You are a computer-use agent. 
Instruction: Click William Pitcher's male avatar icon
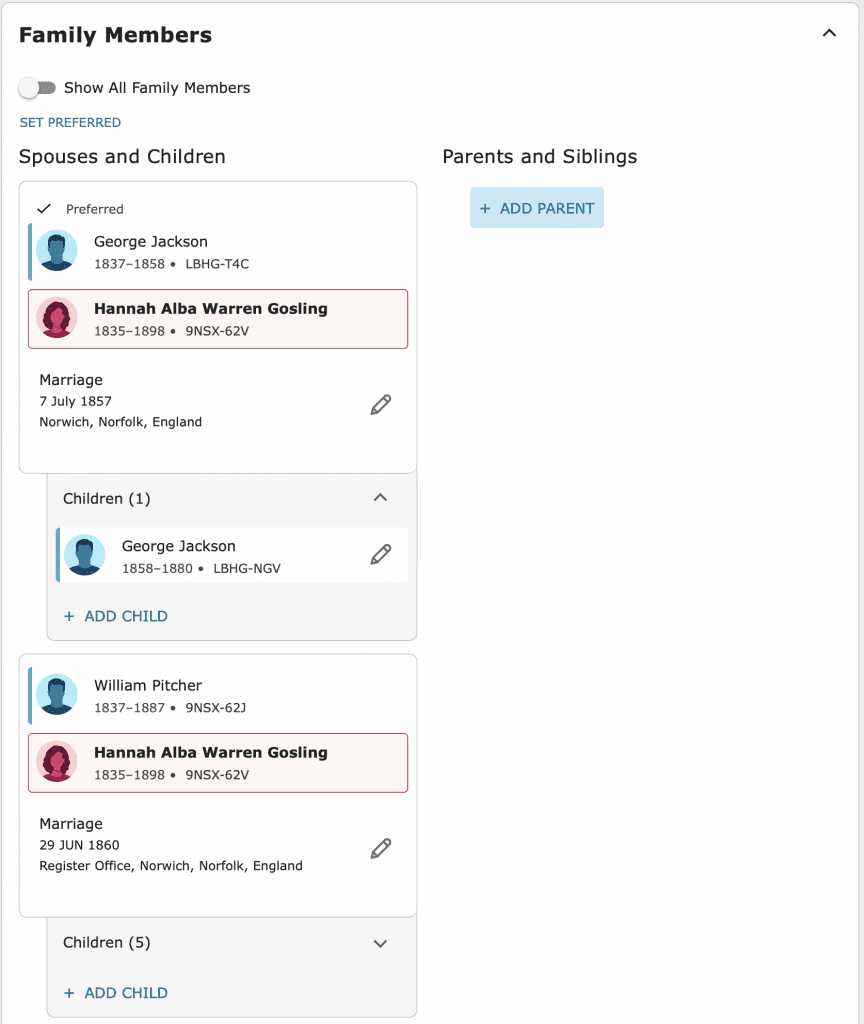57,694
